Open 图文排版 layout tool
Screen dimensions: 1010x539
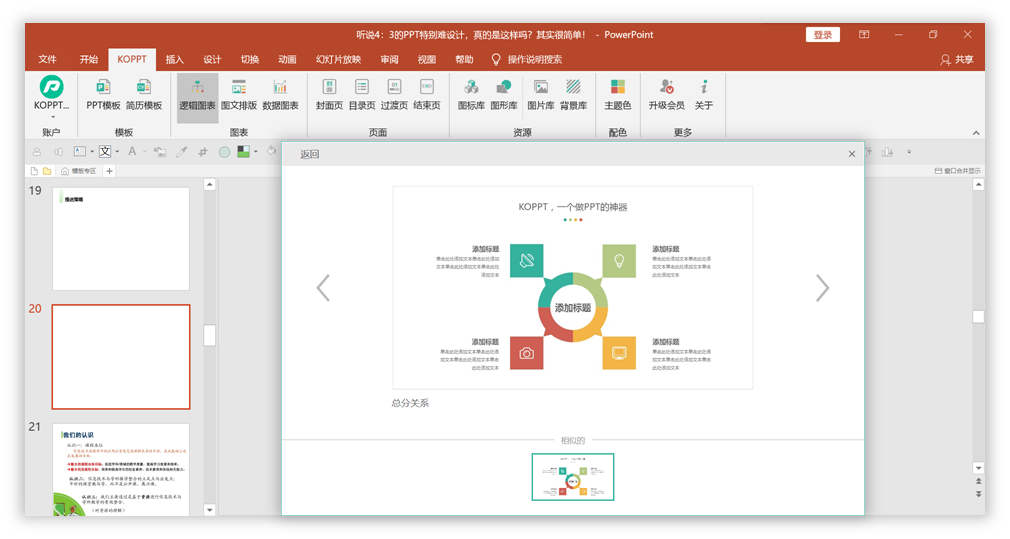[239, 94]
